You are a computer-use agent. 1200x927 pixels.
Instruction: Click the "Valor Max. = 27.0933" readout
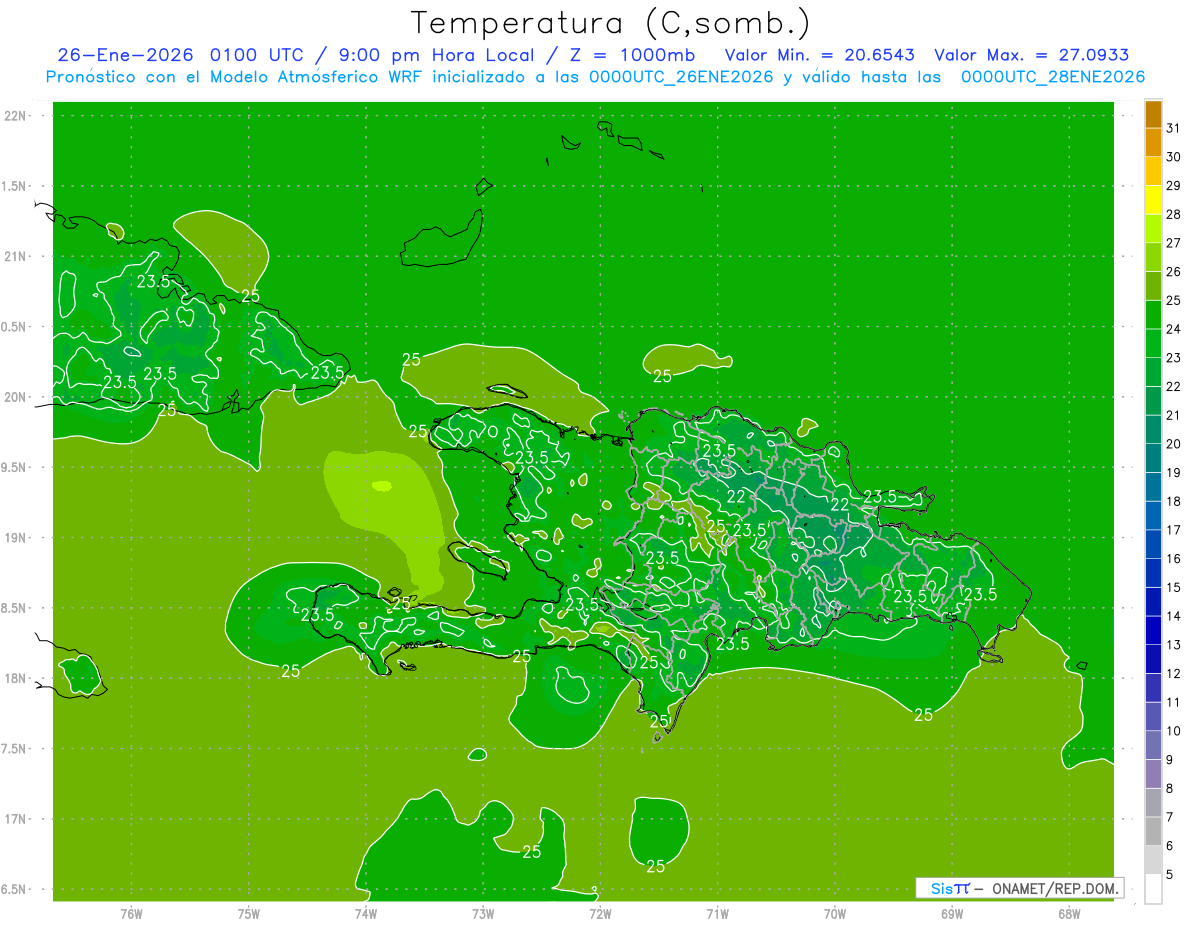[1032, 55]
